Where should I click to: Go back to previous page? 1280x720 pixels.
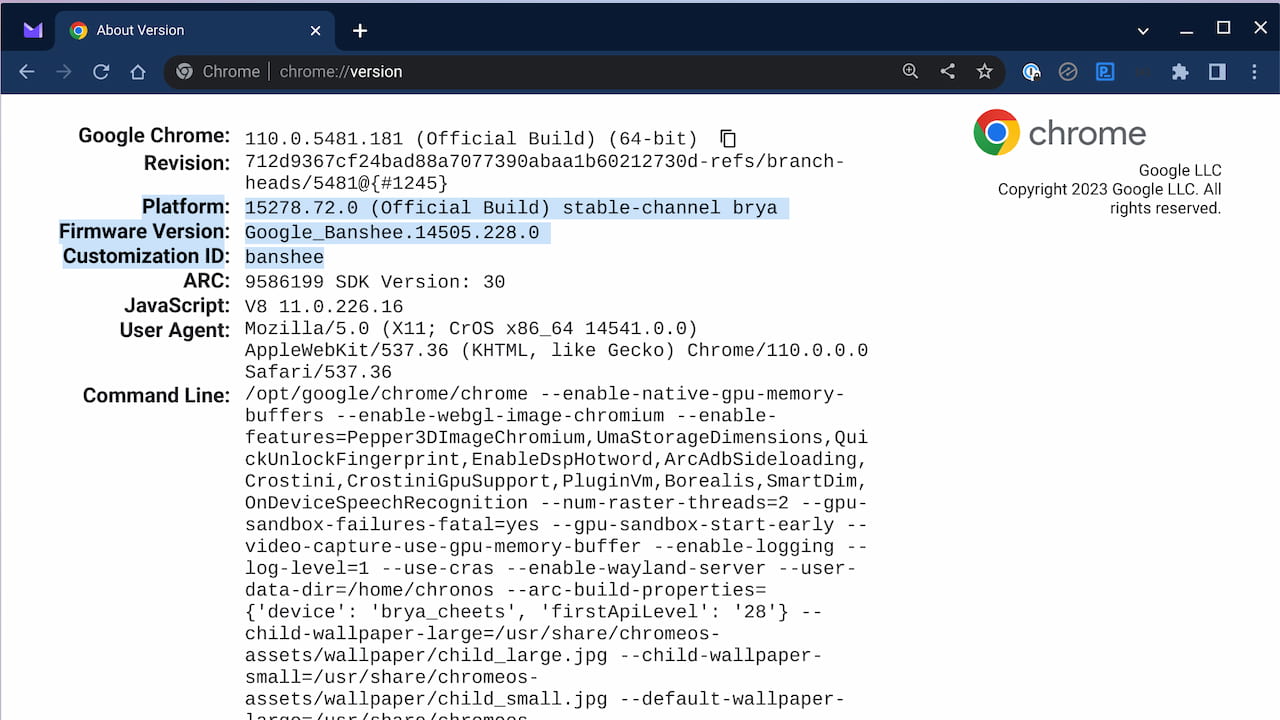coord(27,72)
